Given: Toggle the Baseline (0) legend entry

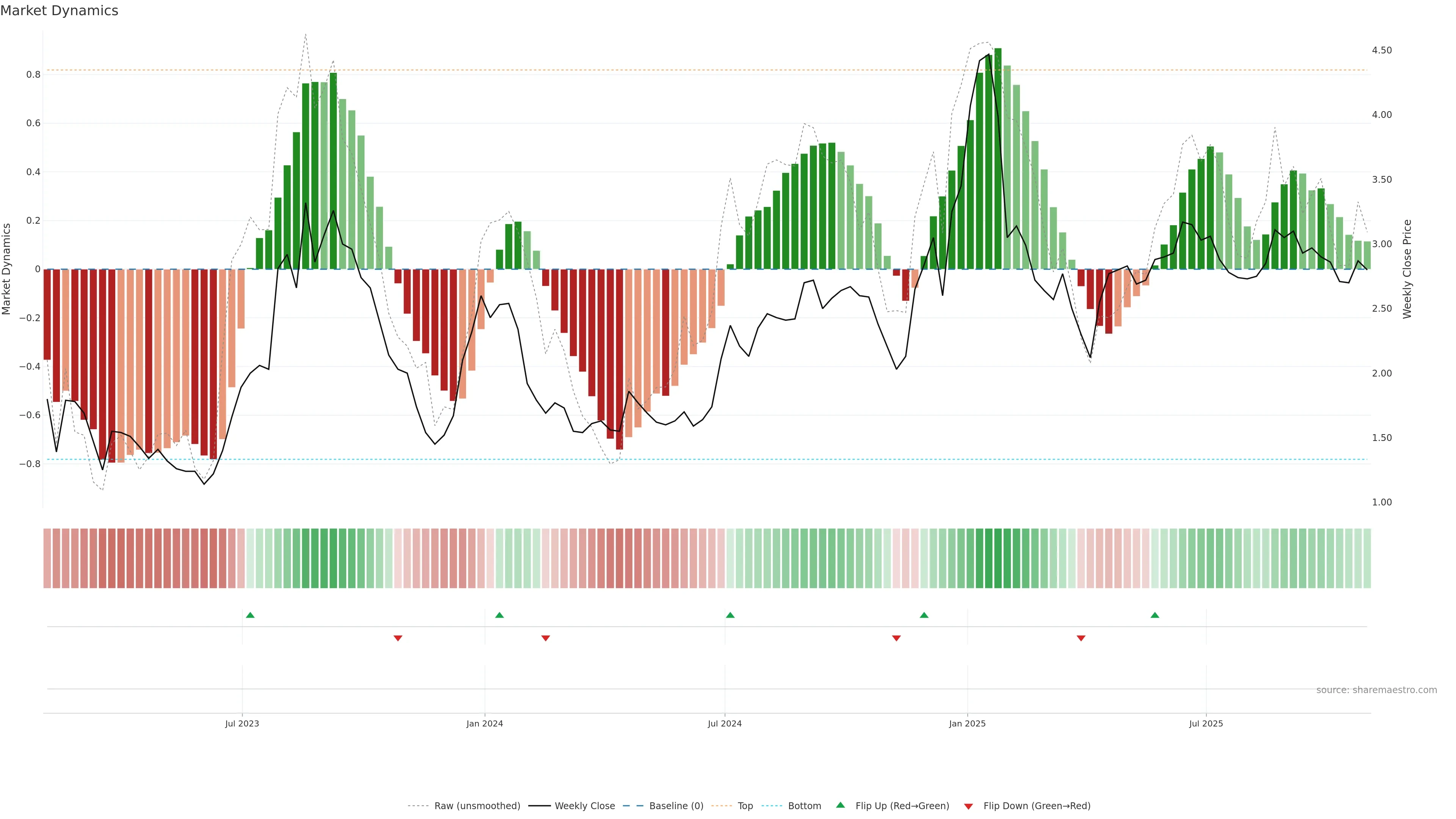Looking at the screenshot, I should 676,806.
